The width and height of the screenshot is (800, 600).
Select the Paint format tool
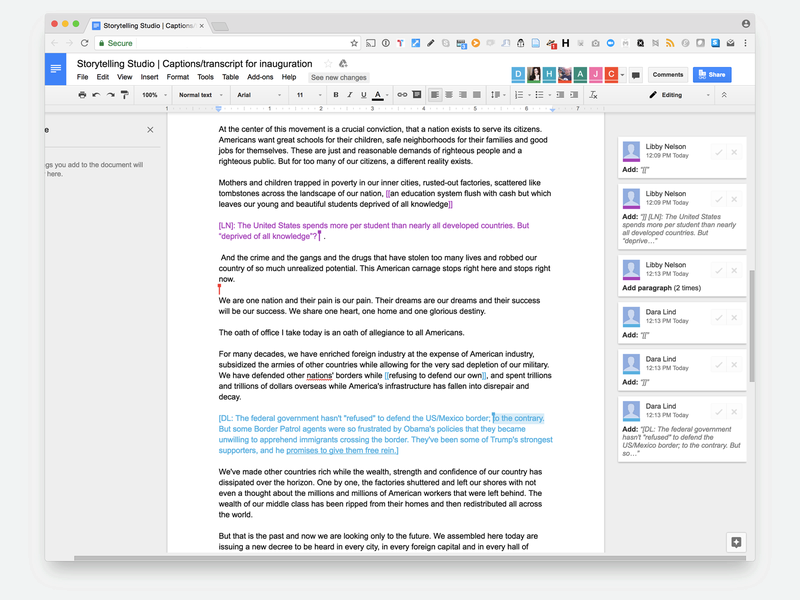coord(124,95)
